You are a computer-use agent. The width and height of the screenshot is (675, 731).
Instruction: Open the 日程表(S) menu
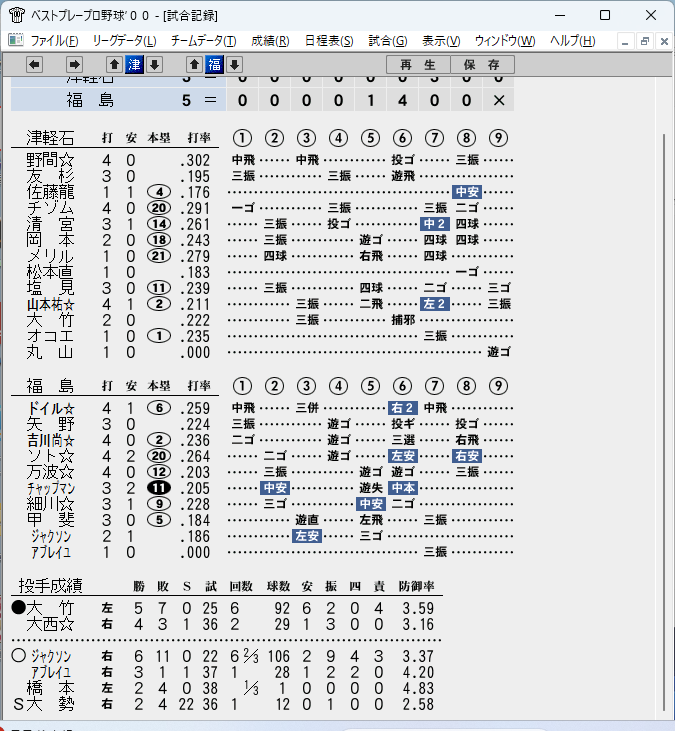click(x=329, y=41)
